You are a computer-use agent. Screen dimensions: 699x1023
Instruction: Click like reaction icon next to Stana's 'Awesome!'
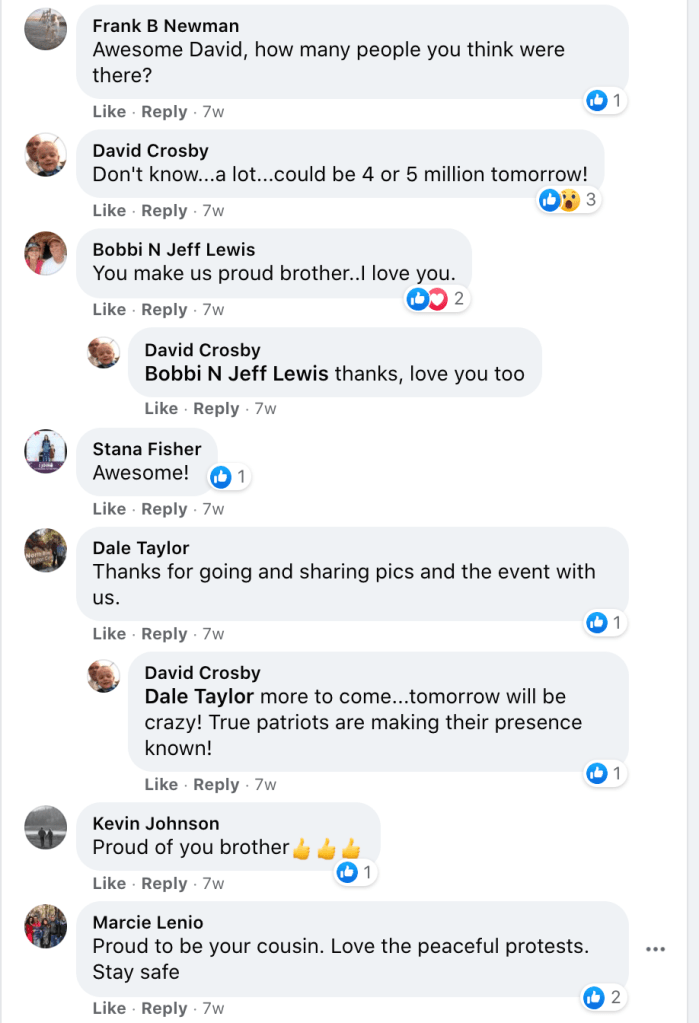click(x=221, y=477)
